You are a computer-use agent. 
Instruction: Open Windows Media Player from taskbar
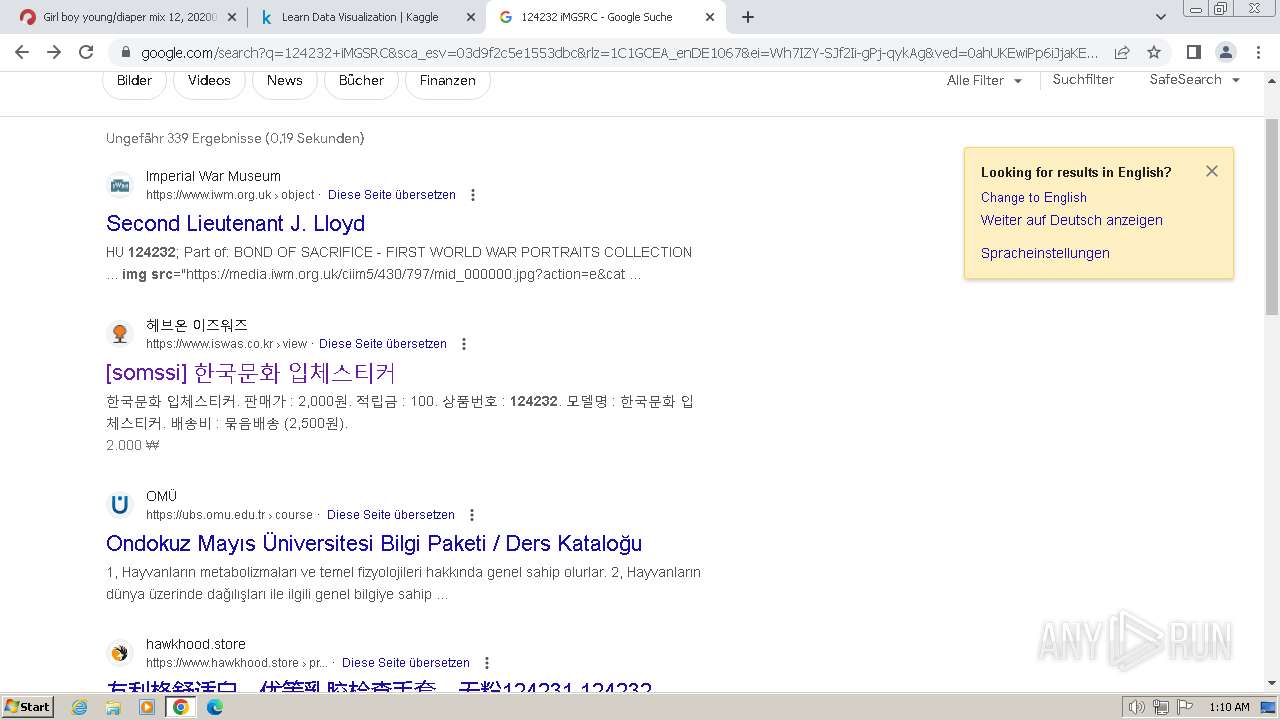(147, 707)
